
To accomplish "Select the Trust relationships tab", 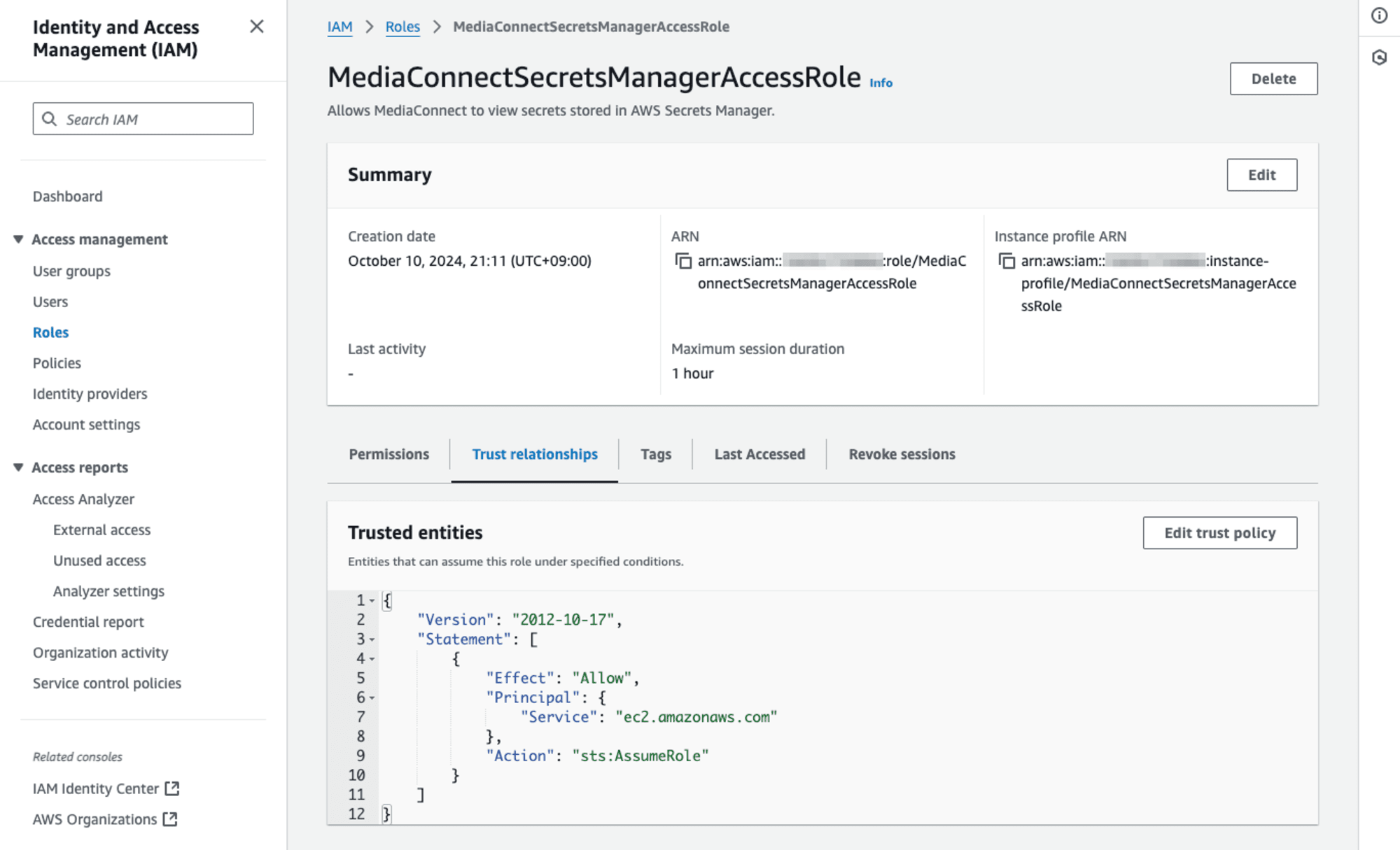I will coord(535,454).
